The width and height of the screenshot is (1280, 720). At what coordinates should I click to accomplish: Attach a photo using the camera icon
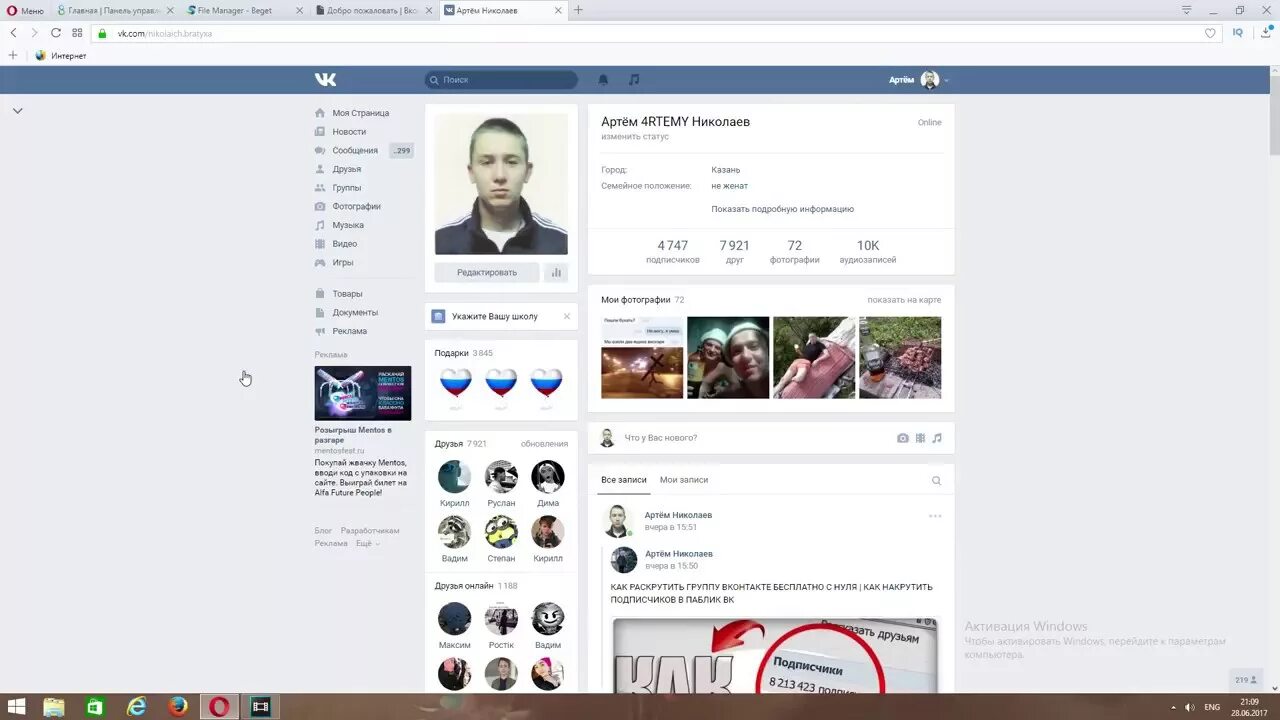click(x=903, y=438)
